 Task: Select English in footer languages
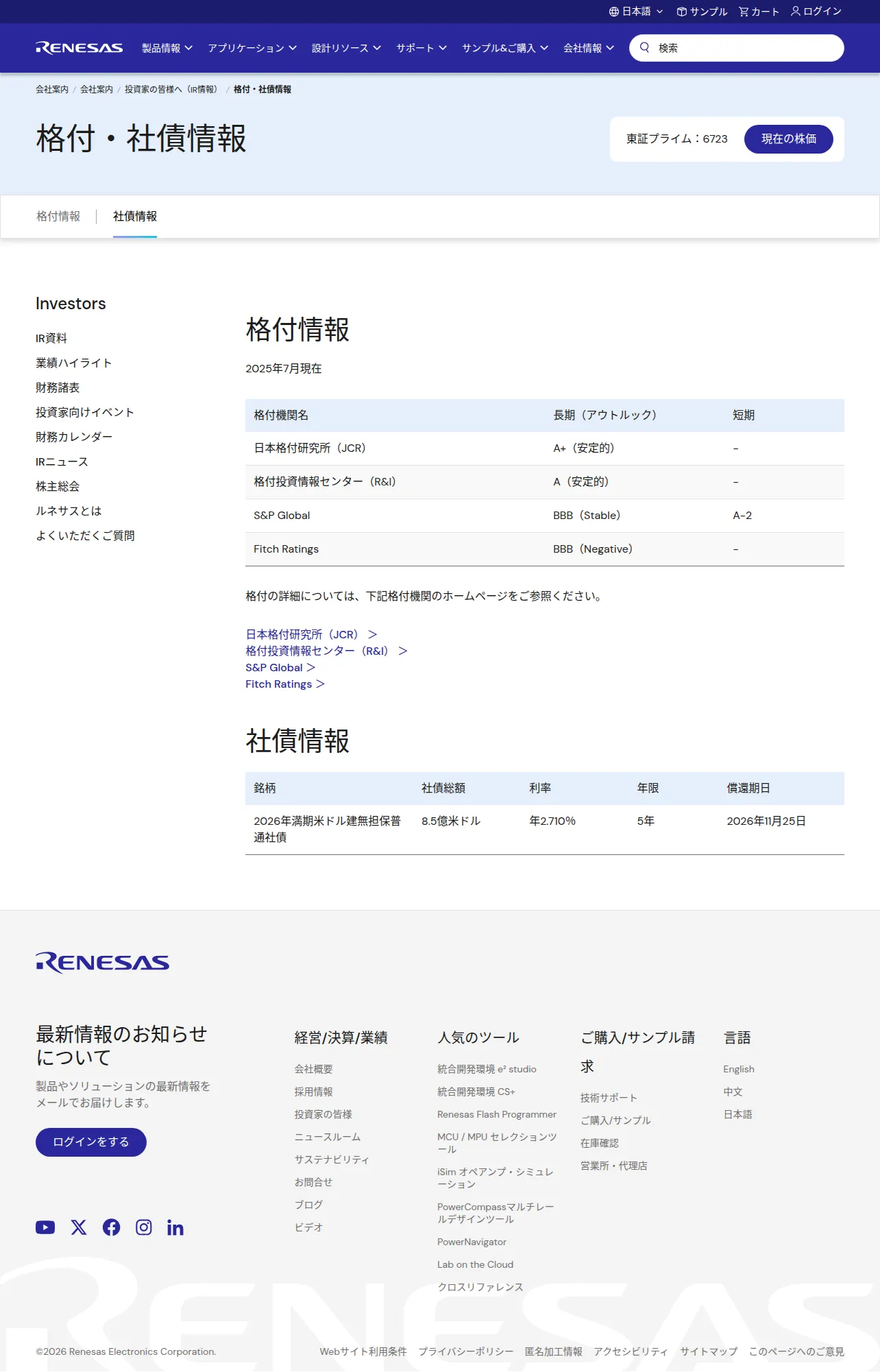739,1069
